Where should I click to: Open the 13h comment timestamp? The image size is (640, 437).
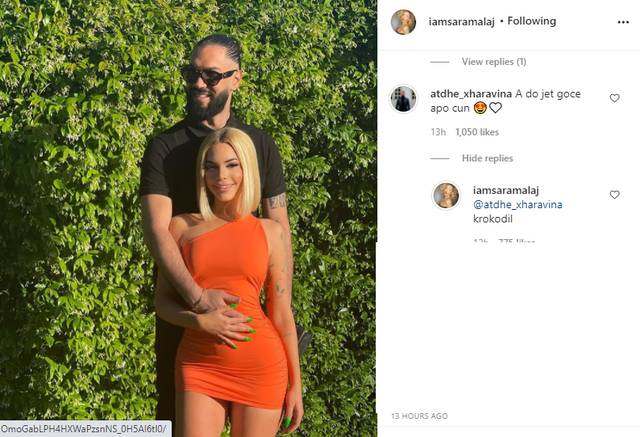pos(438,132)
